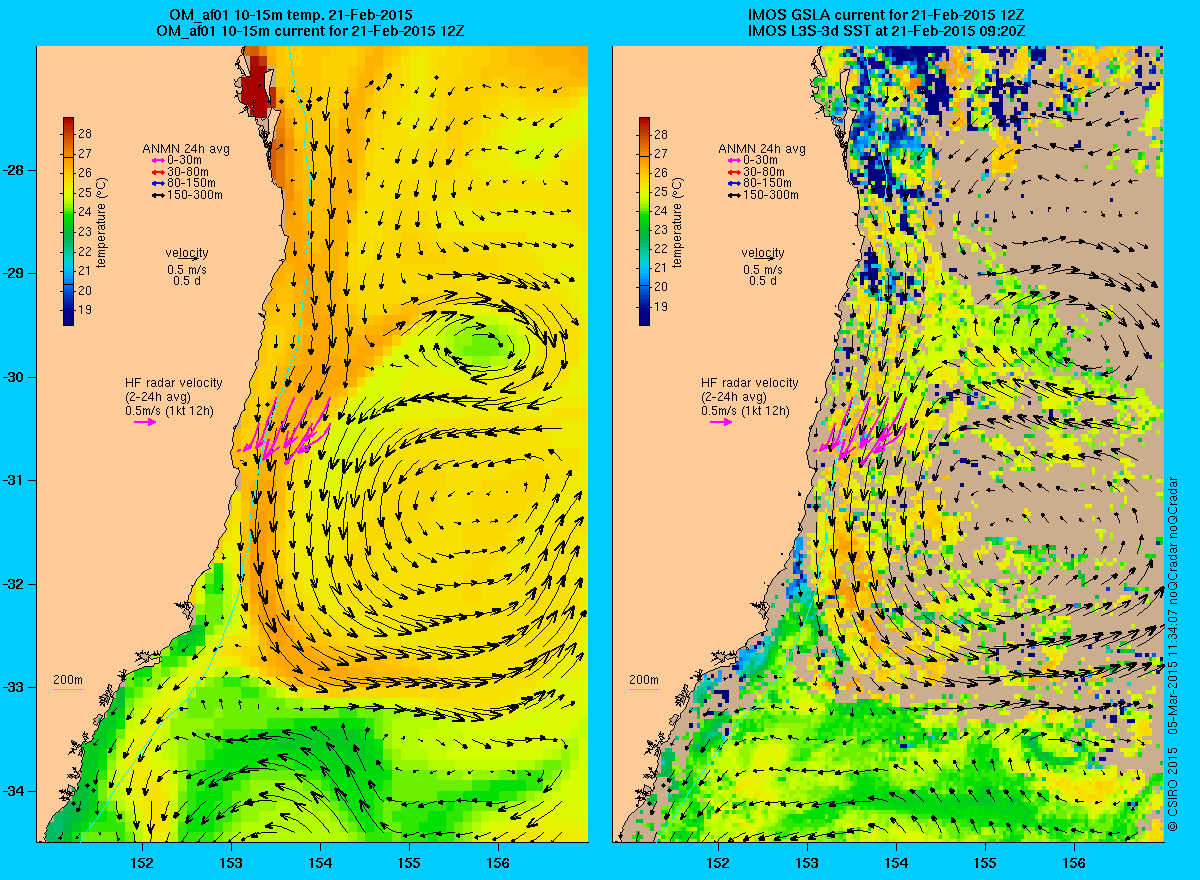Click the orange 27°C segment of IMOS colorbar
The width and height of the screenshot is (1200, 880).
[644, 154]
